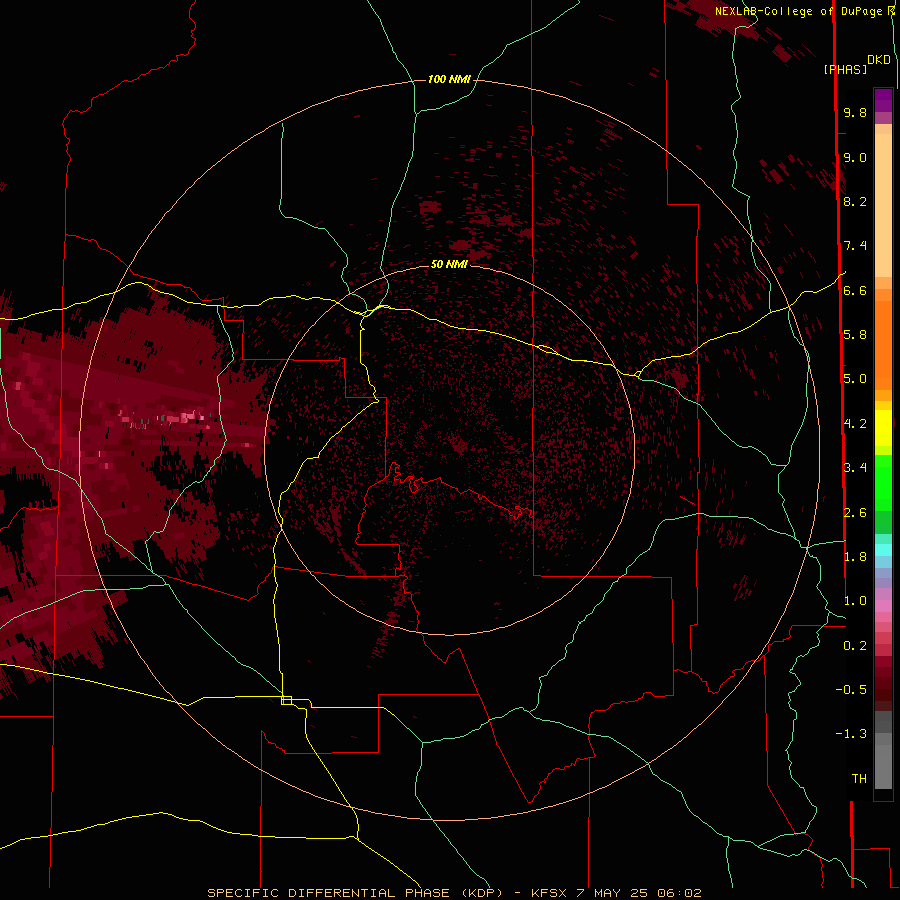
Task: Pick the bright orange band in the legend
Action: point(883,346)
